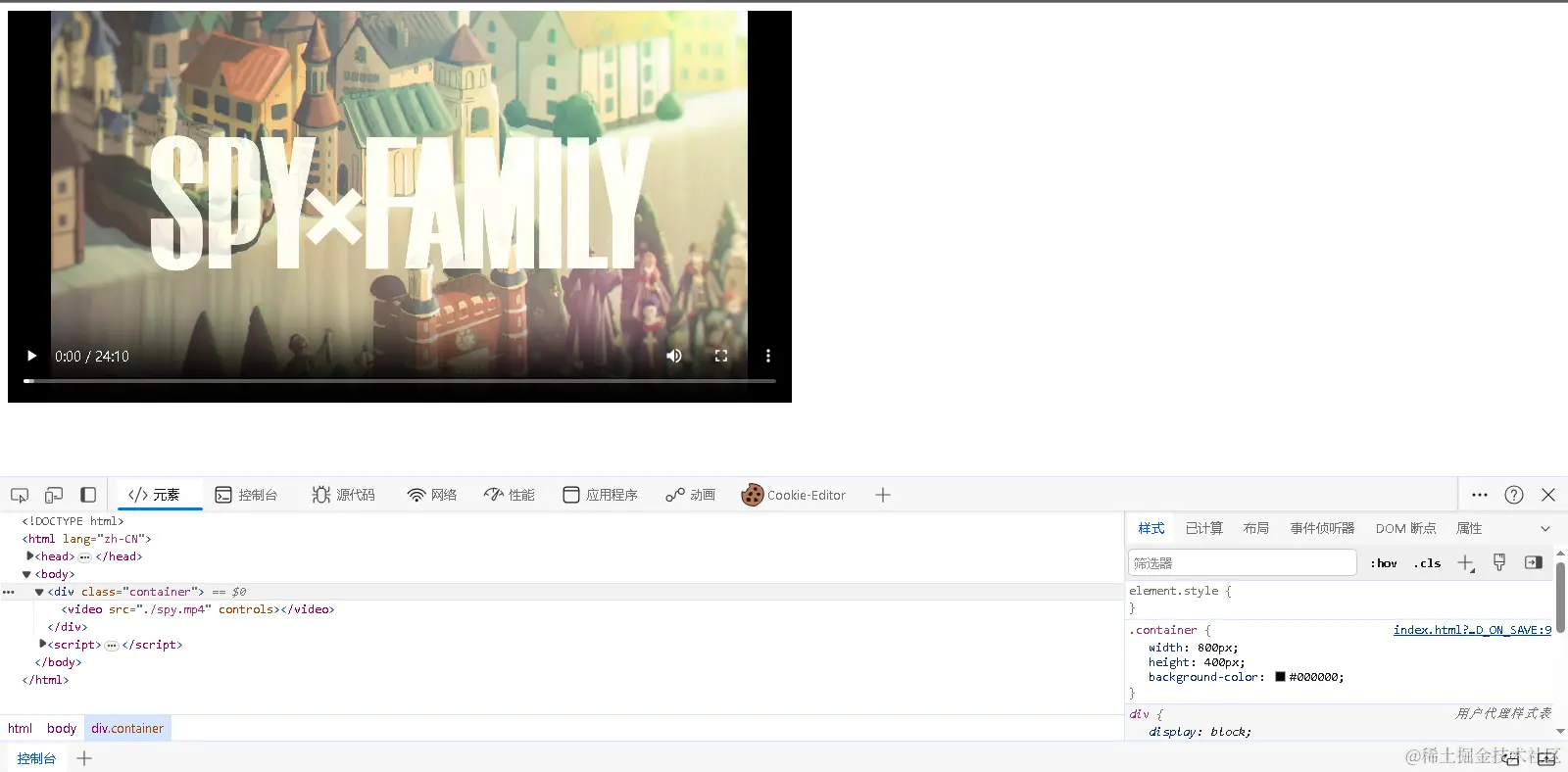Select the html lang="zh-CN" line
1568x772 pixels.
[87, 539]
